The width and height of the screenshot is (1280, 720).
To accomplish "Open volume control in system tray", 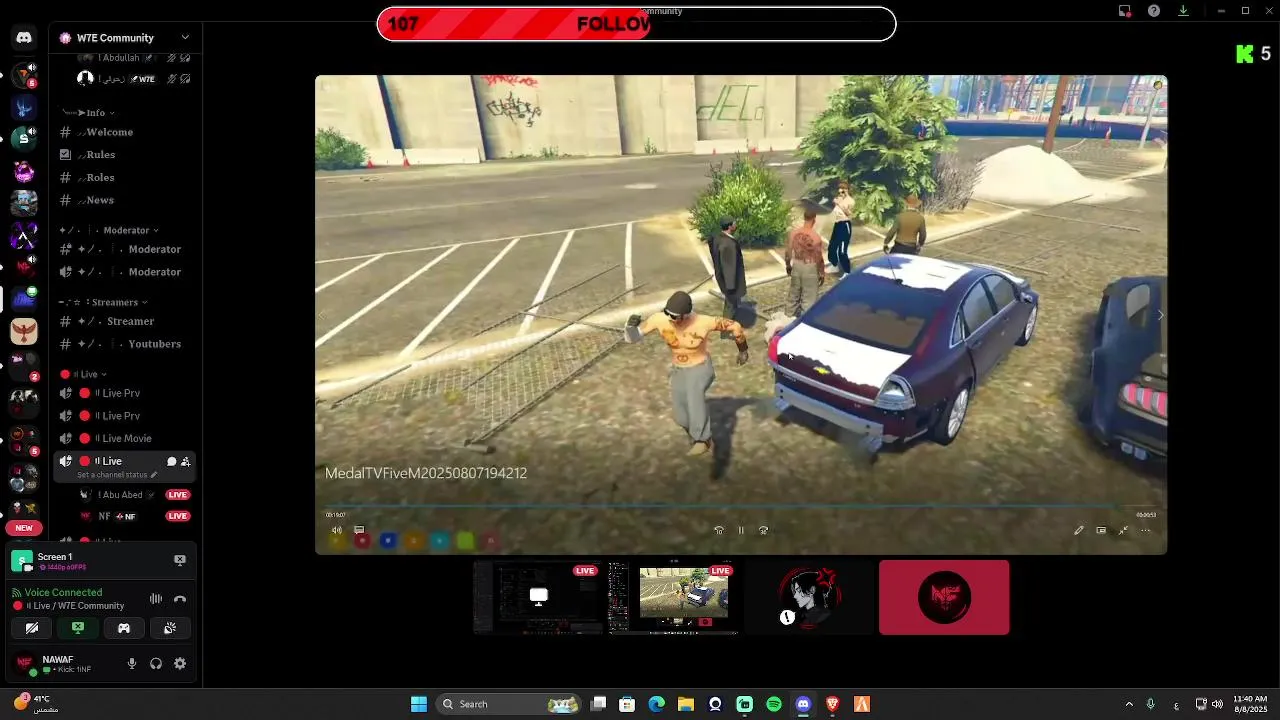I will (1218, 704).
